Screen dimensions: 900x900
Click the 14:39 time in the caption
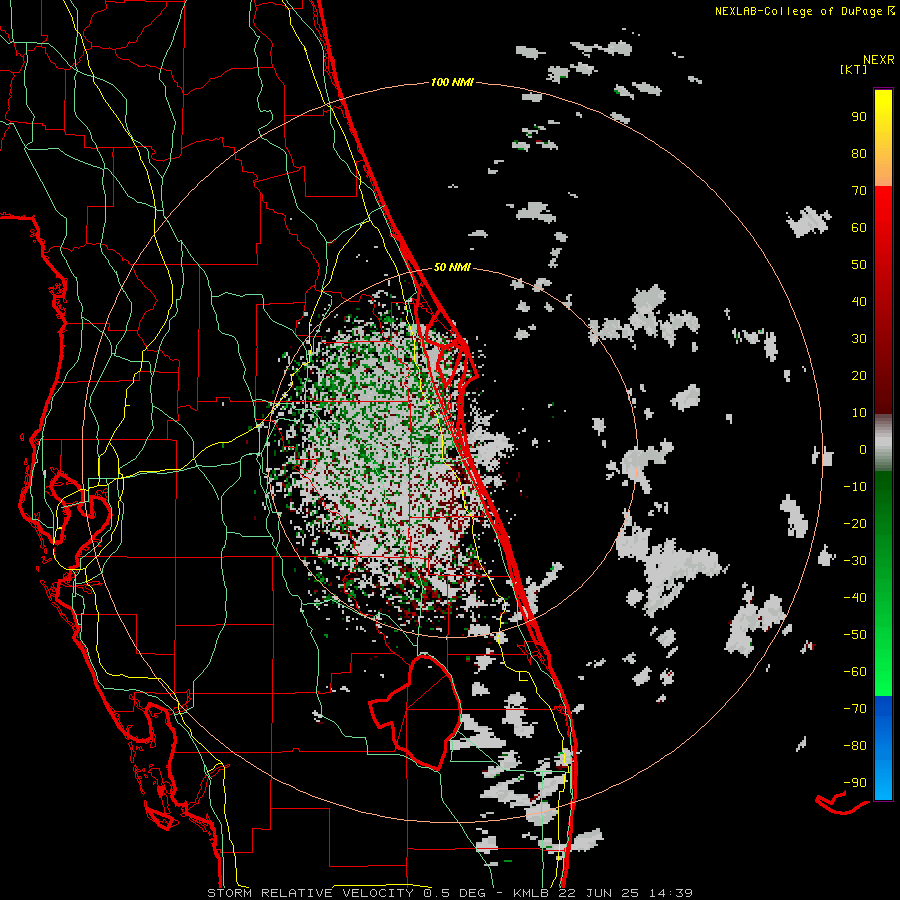672,893
